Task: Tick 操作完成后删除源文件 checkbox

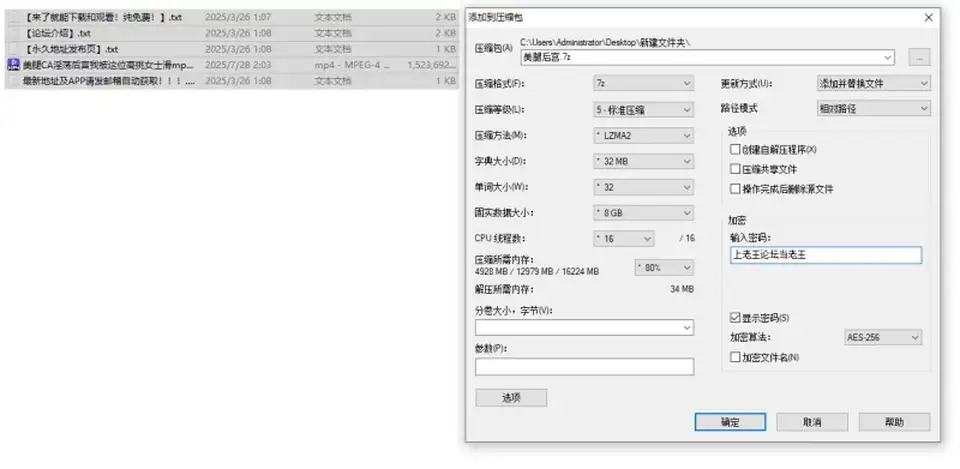Action: (735, 189)
